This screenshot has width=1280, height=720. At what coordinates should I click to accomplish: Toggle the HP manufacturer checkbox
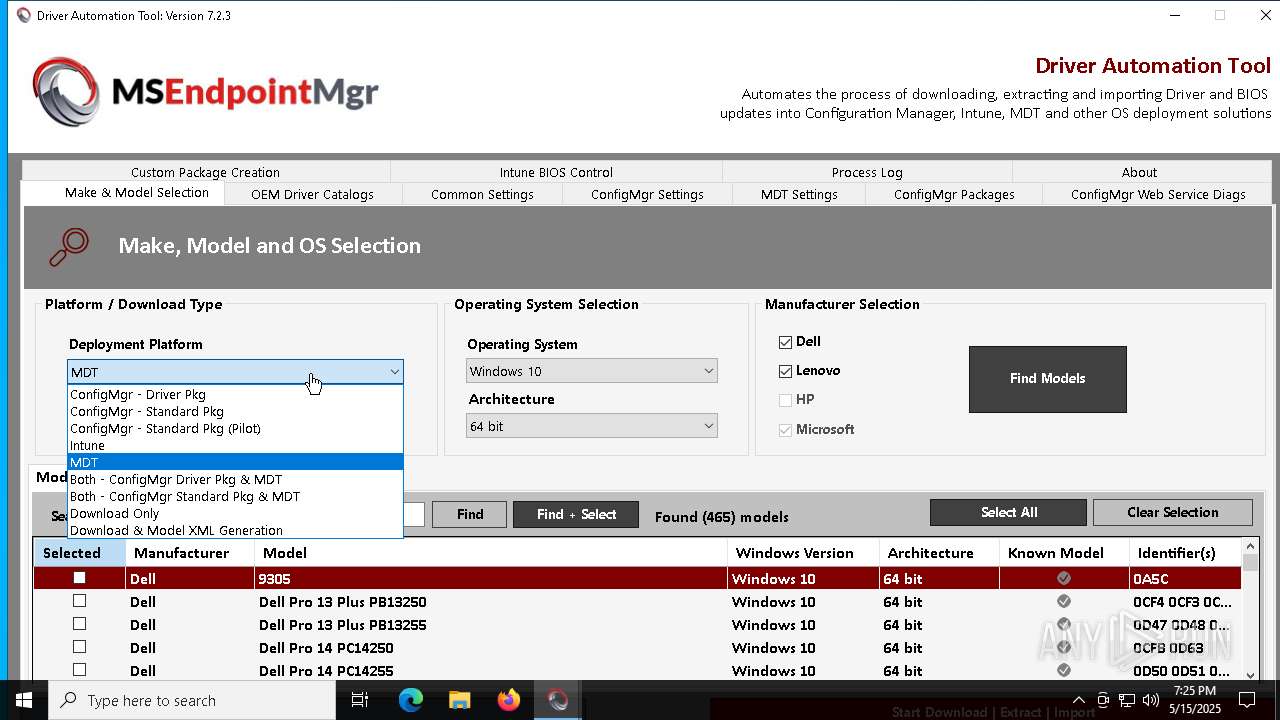tap(785, 400)
